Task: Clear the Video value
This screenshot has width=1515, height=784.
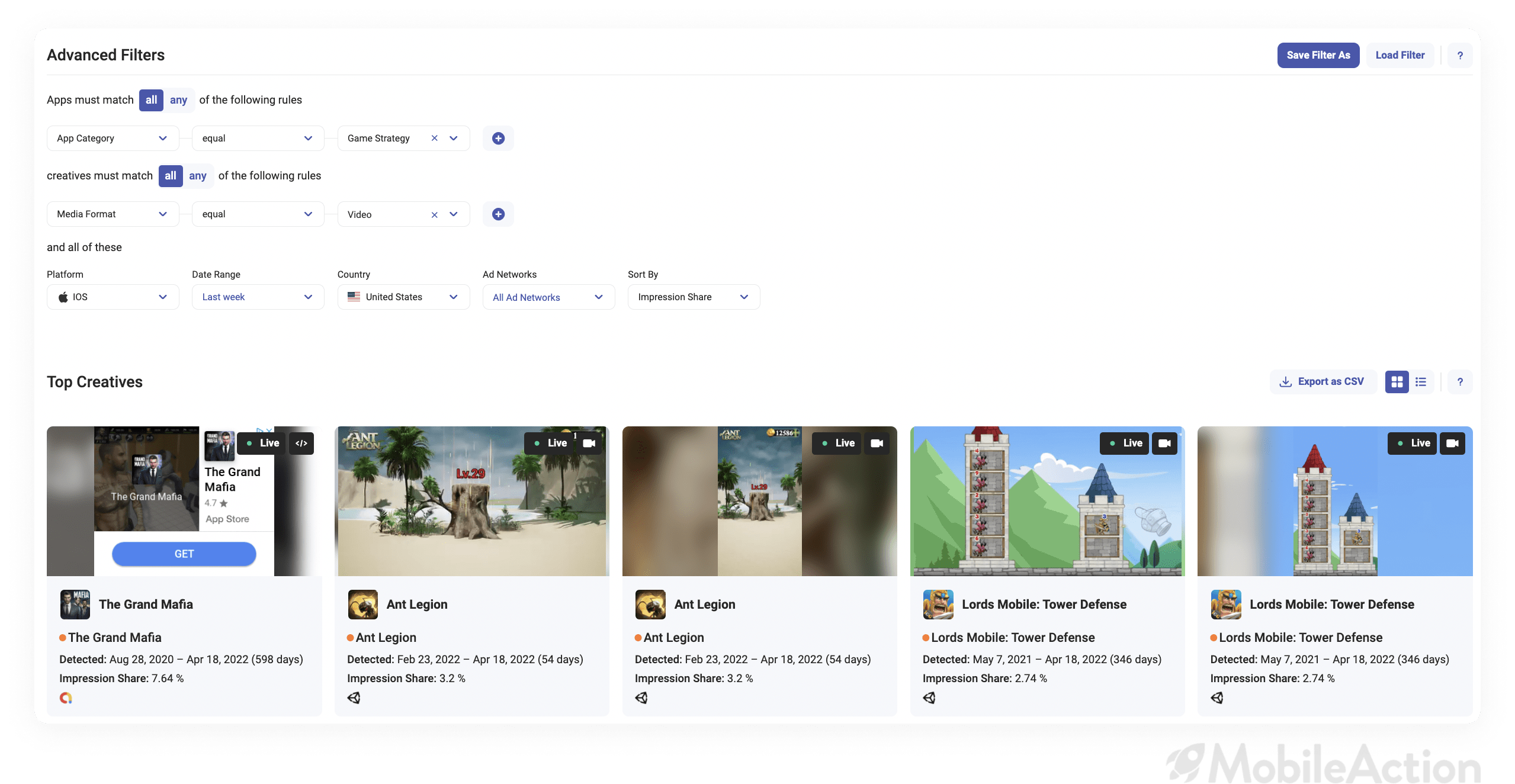Action: (x=434, y=214)
